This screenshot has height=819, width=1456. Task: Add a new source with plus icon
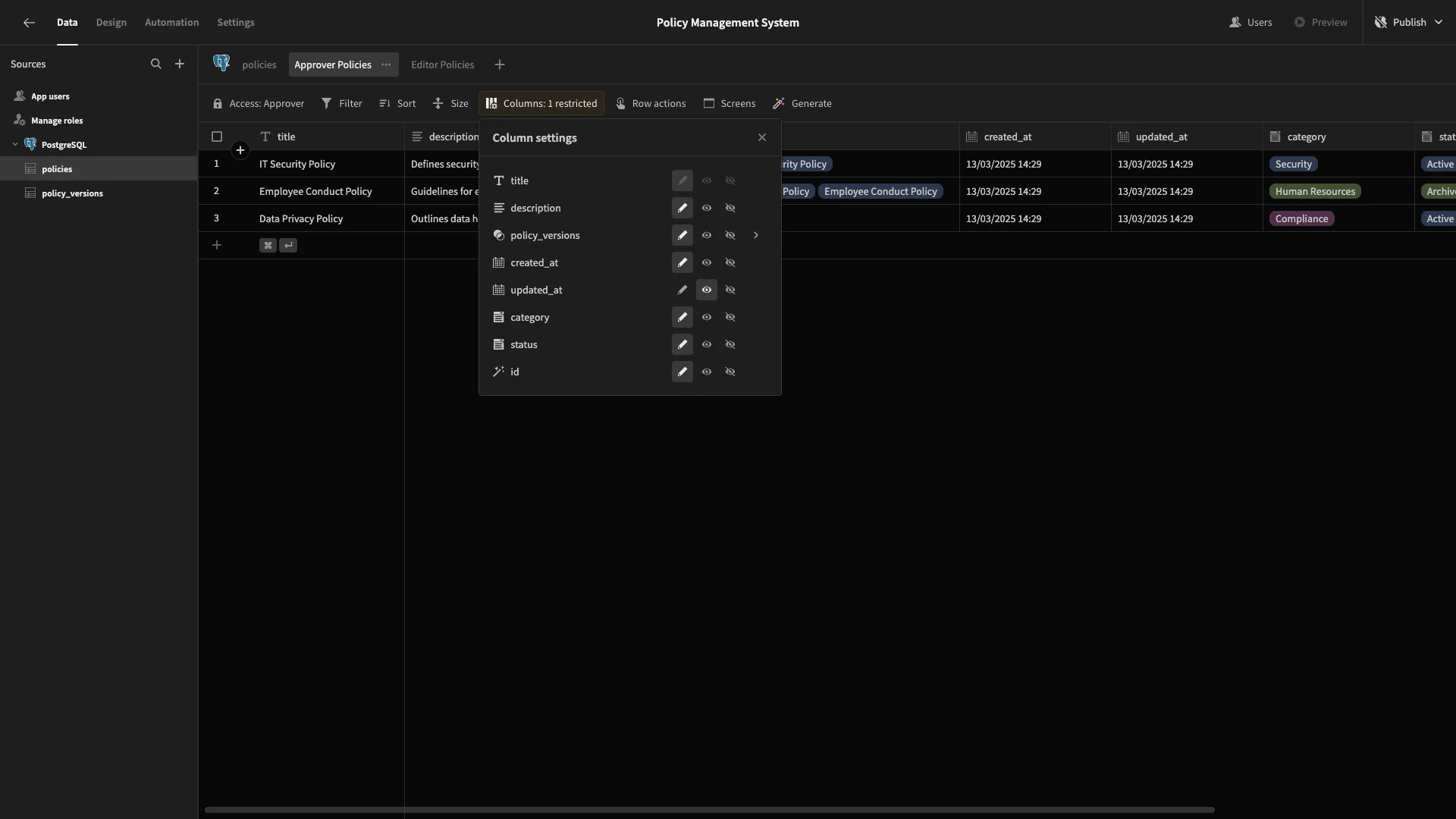coord(180,64)
